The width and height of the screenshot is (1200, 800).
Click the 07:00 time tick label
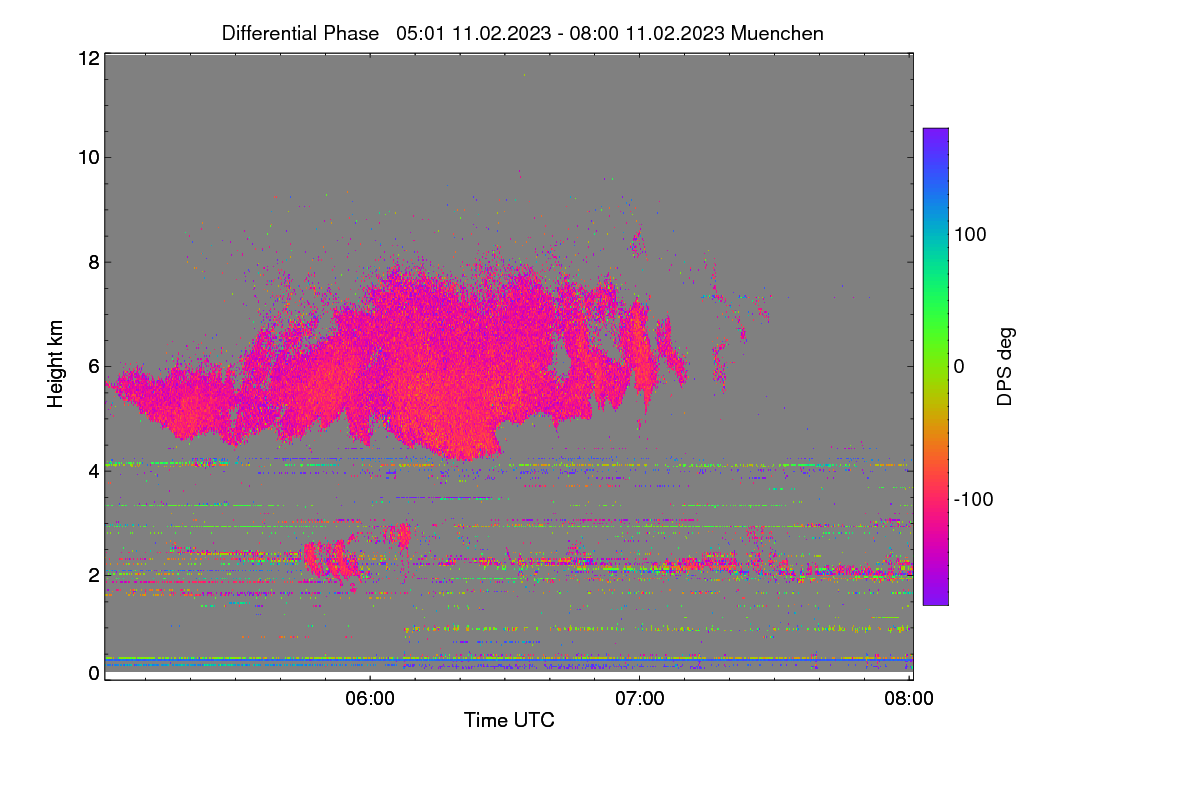640,698
